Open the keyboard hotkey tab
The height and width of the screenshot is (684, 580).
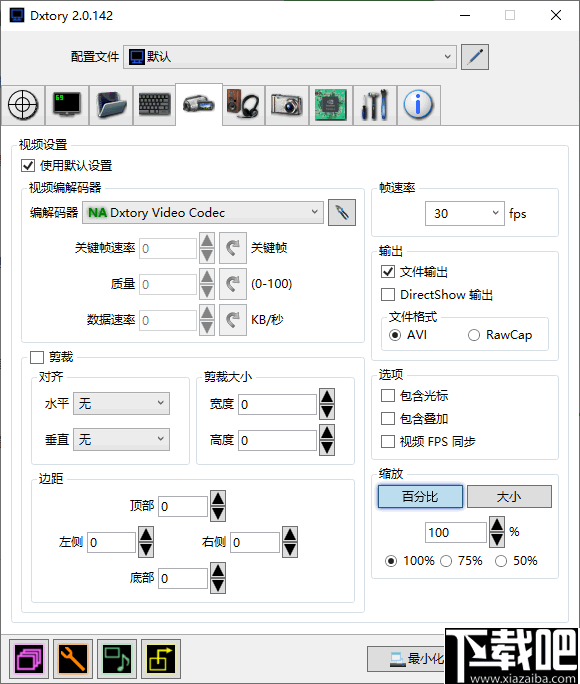[x=154, y=105]
